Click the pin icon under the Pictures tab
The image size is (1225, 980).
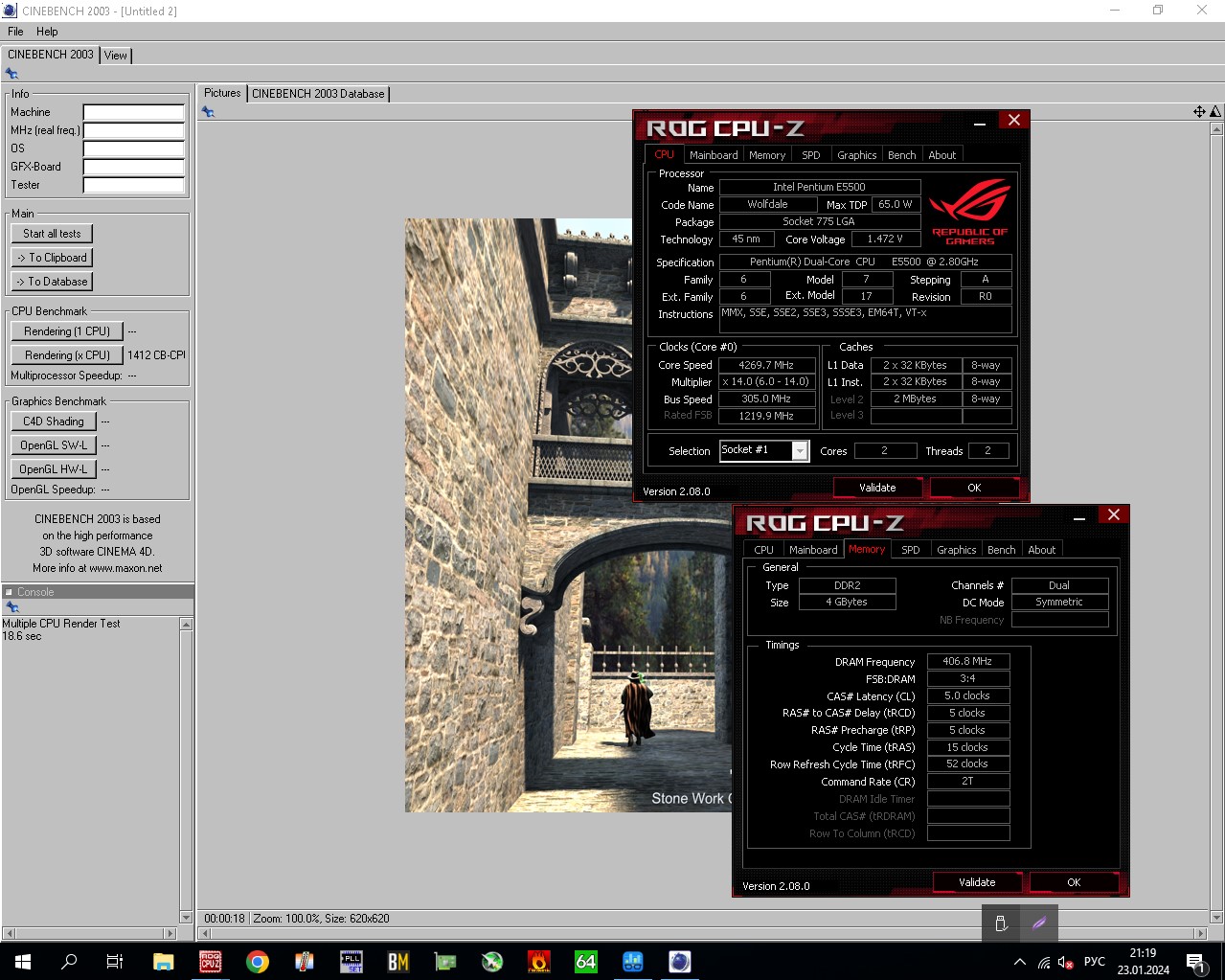[208, 112]
